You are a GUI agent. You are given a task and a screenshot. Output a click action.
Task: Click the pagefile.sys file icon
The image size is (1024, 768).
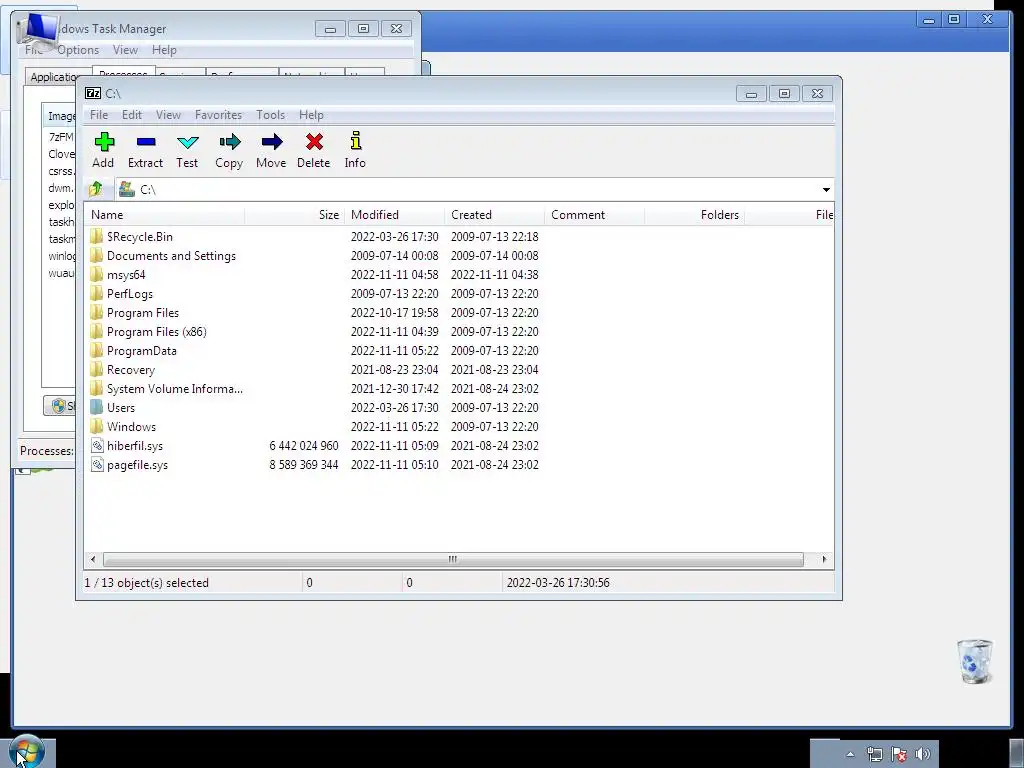pos(97,464)
